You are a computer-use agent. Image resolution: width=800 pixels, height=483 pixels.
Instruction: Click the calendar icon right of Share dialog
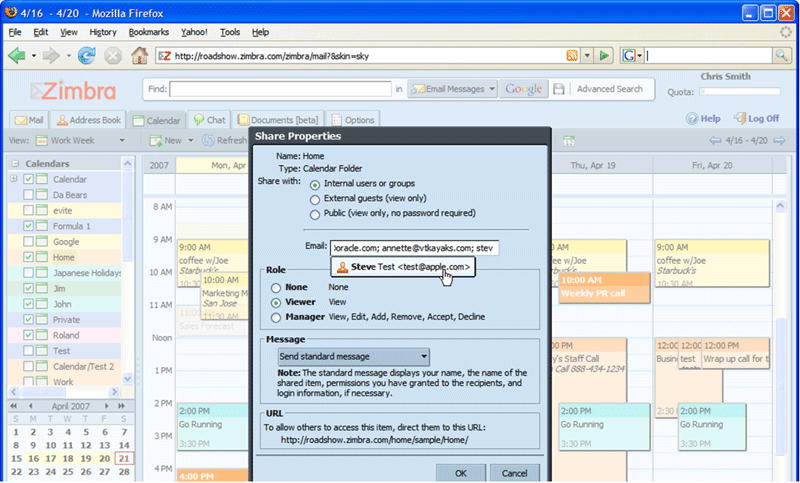point(569,141)
